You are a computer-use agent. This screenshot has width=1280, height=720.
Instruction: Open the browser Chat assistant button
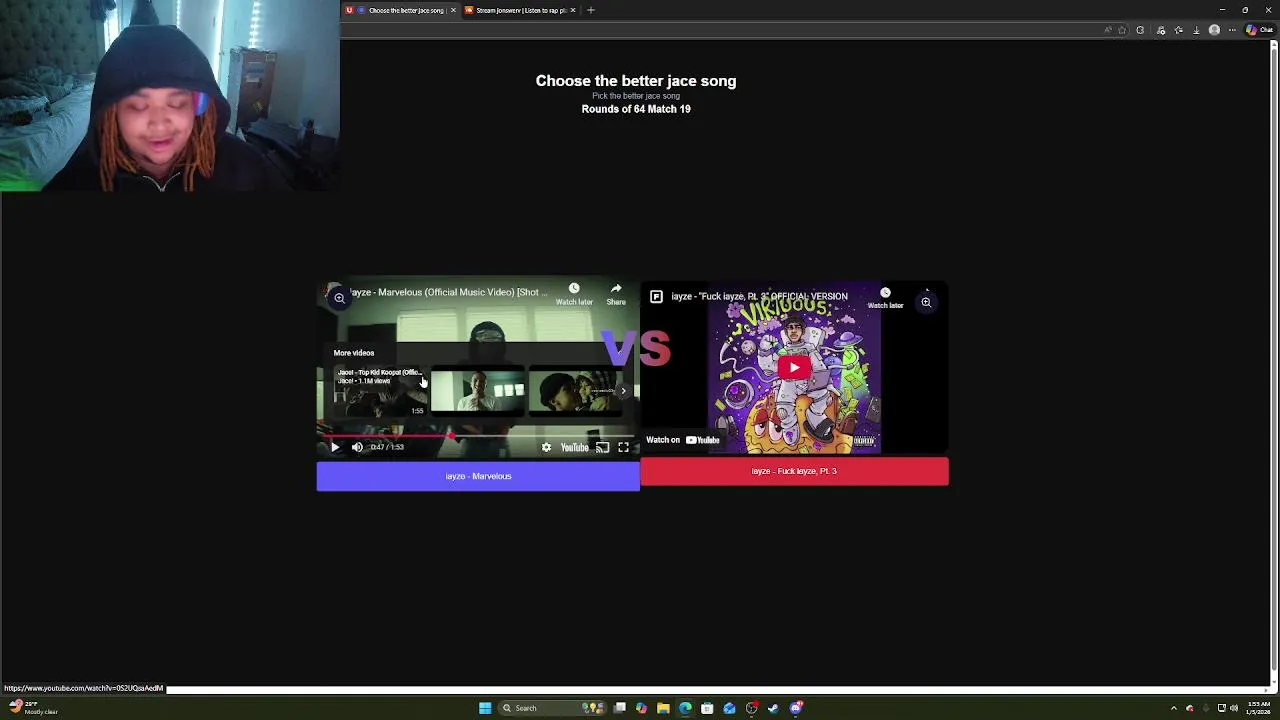[1259, 30]
